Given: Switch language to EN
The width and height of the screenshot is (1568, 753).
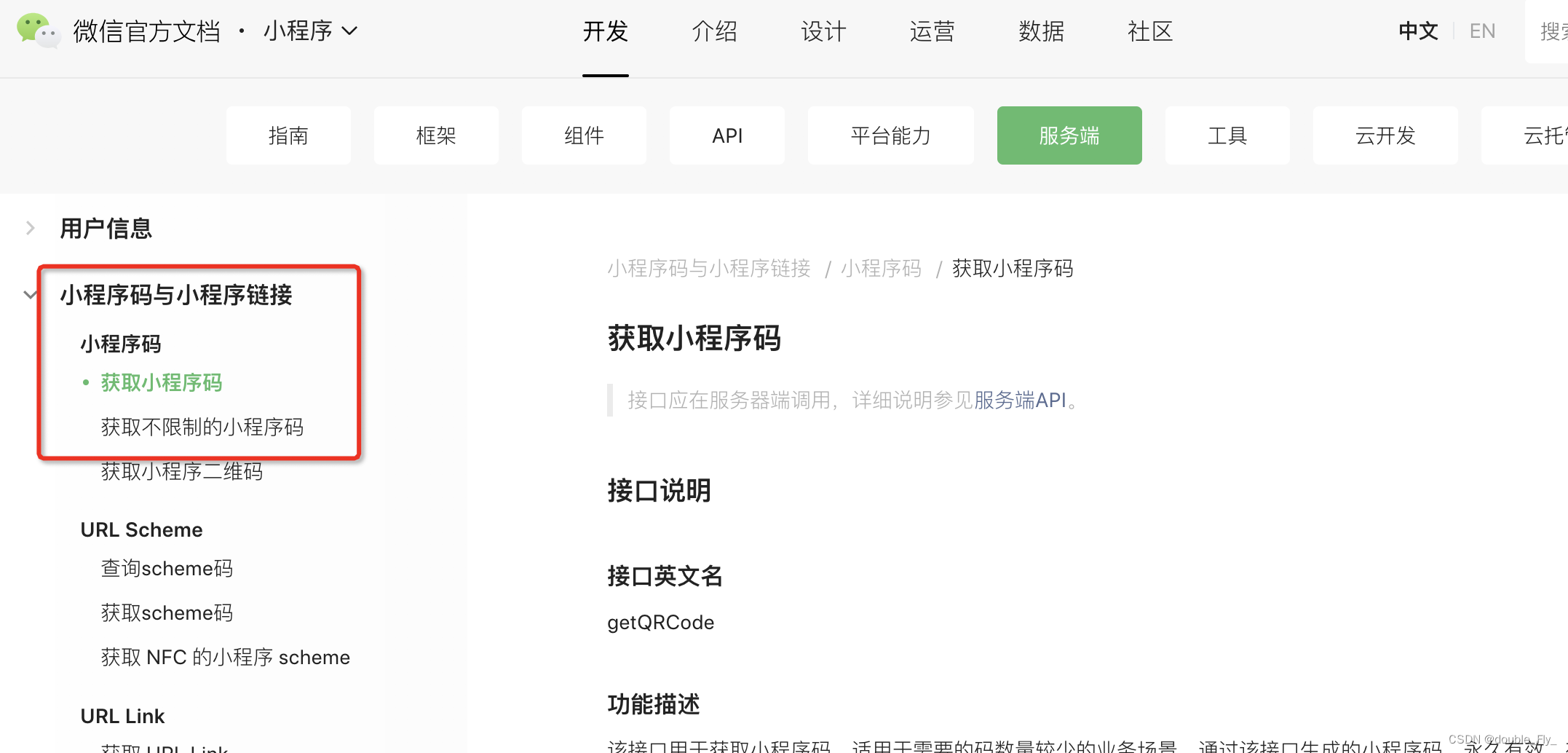Looking at the screenshot, I should [1482, 31].
